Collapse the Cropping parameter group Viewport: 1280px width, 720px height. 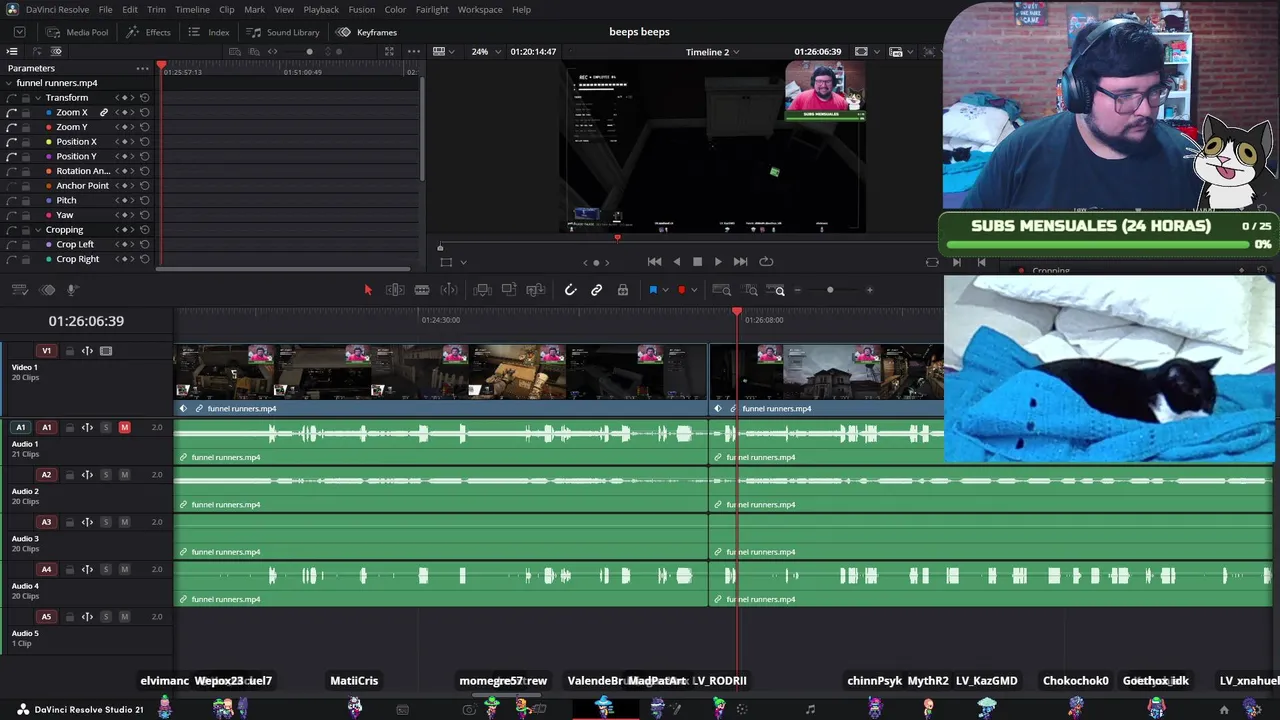point(37,230)
